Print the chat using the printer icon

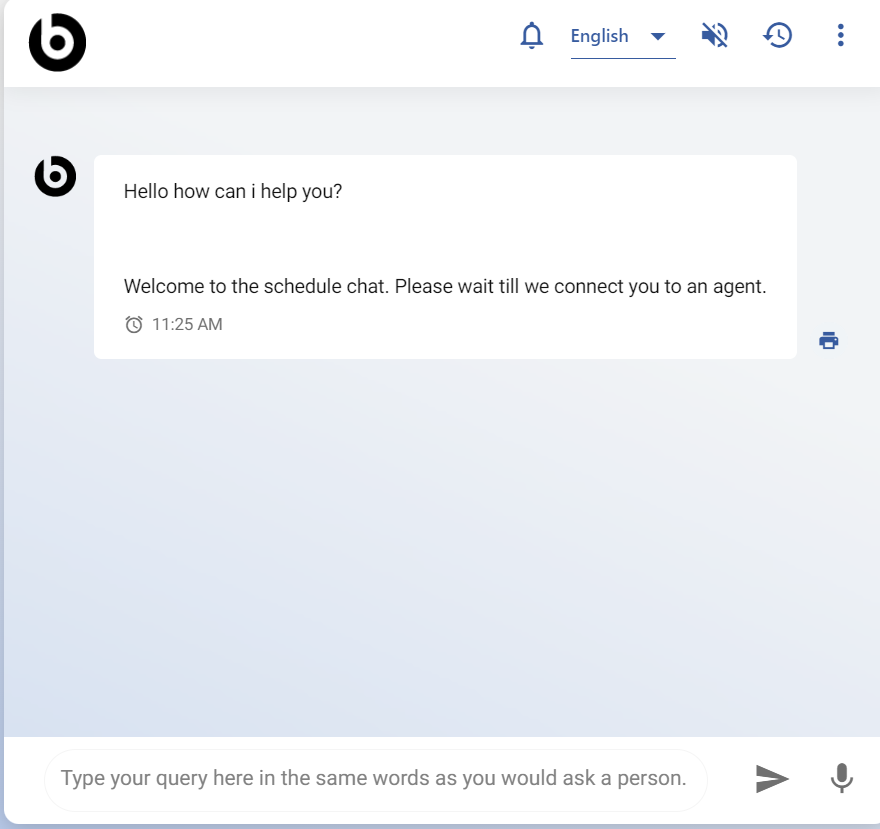(x=828, y=340)
